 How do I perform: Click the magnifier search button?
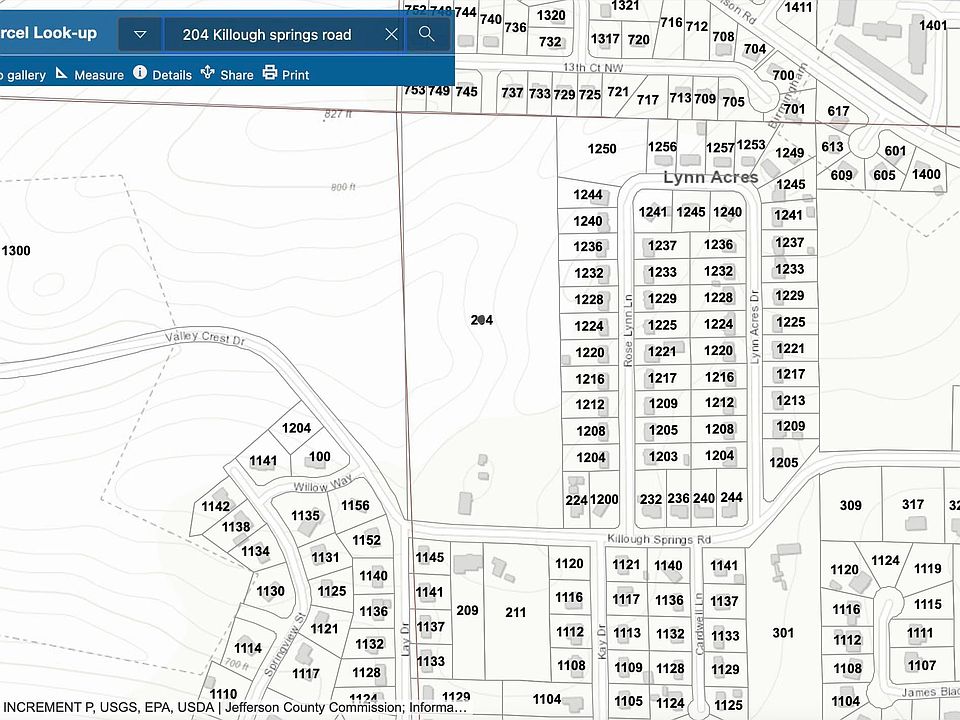click(x=427, y=34)
